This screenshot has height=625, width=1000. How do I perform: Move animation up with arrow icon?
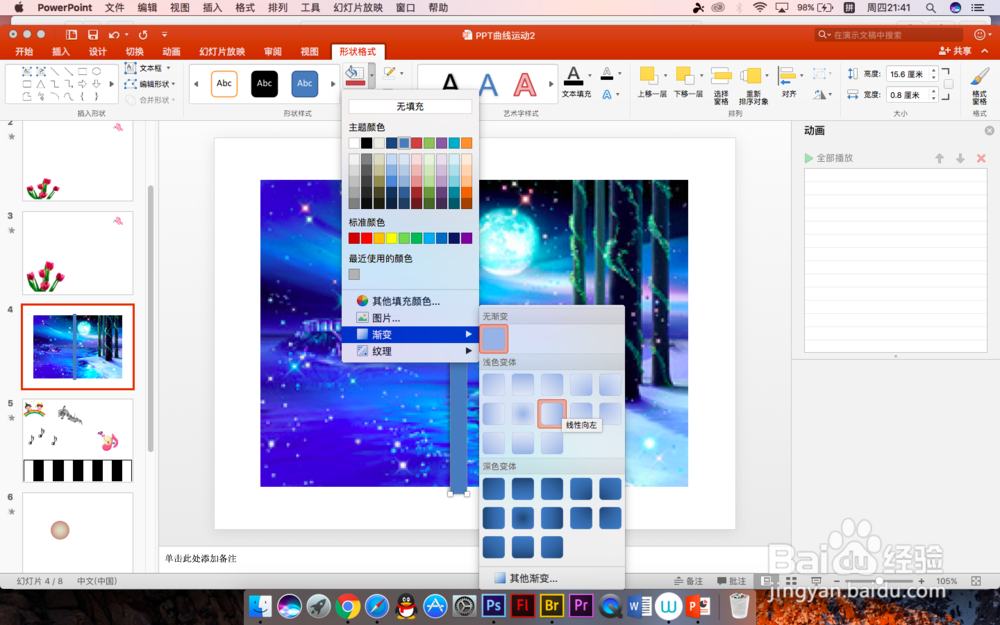point(939,158)
